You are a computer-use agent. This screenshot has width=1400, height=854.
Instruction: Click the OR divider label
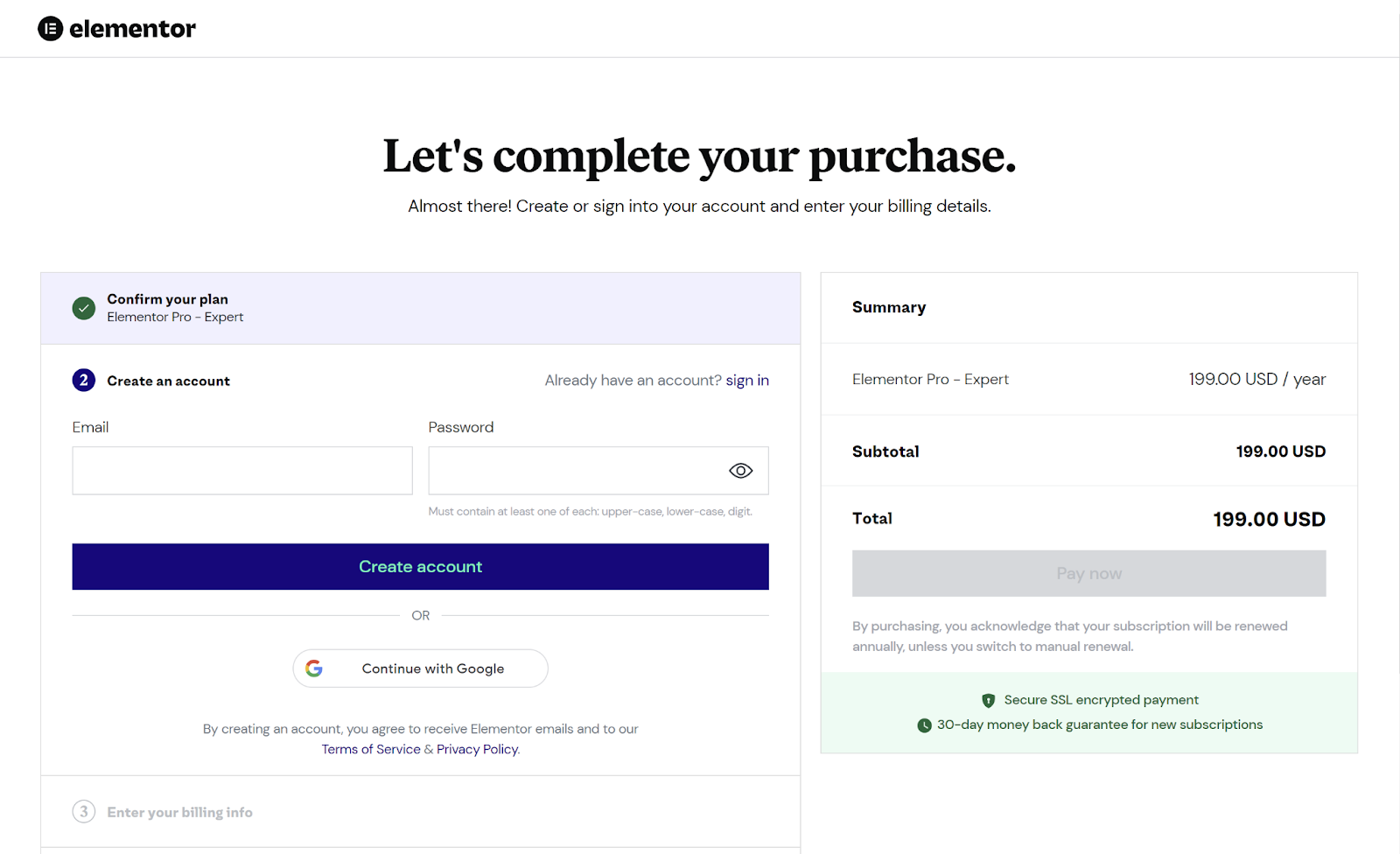(420, 616)
